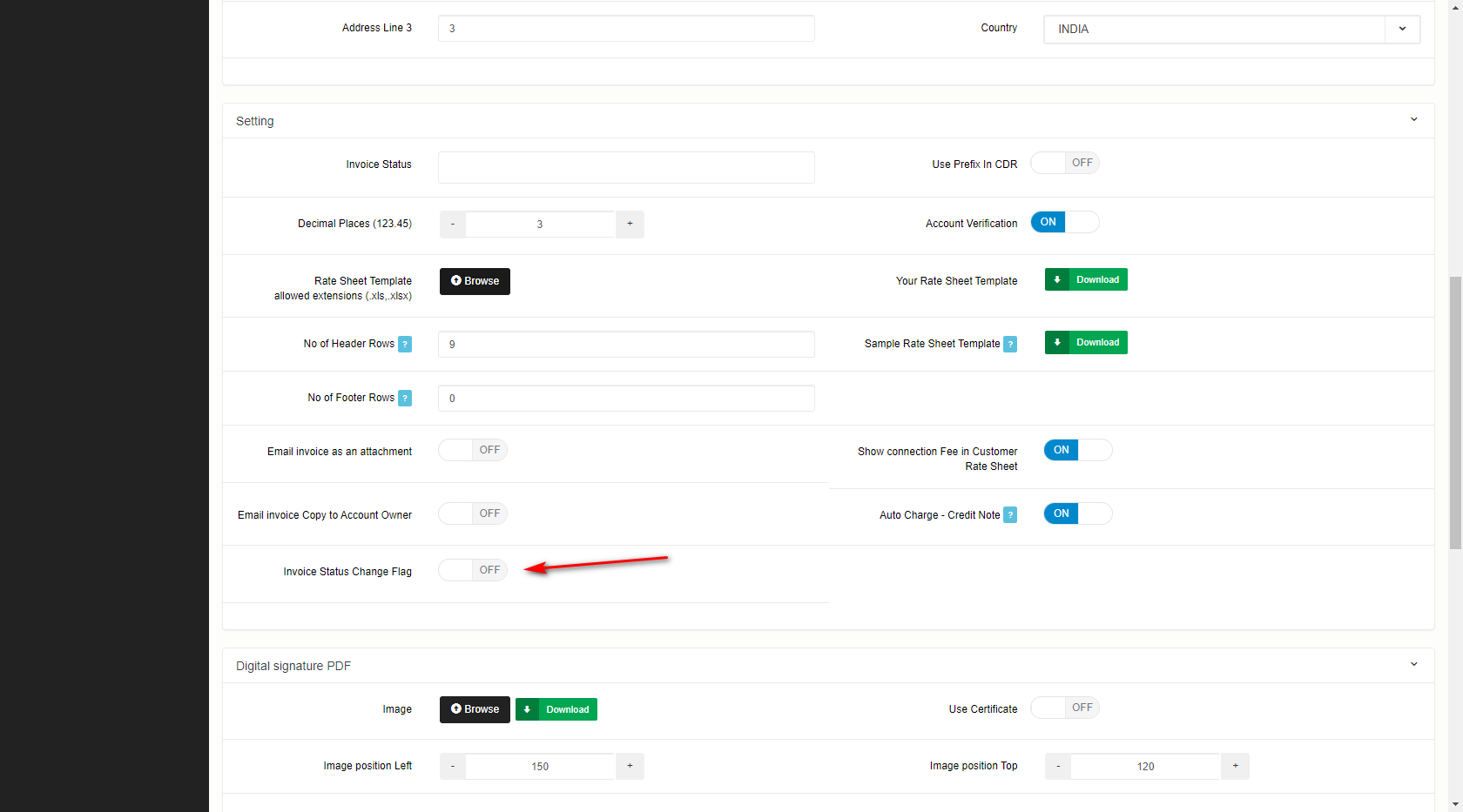Increase Decimal Places with plus button
Screen dimensions: 1463x812
630,224
